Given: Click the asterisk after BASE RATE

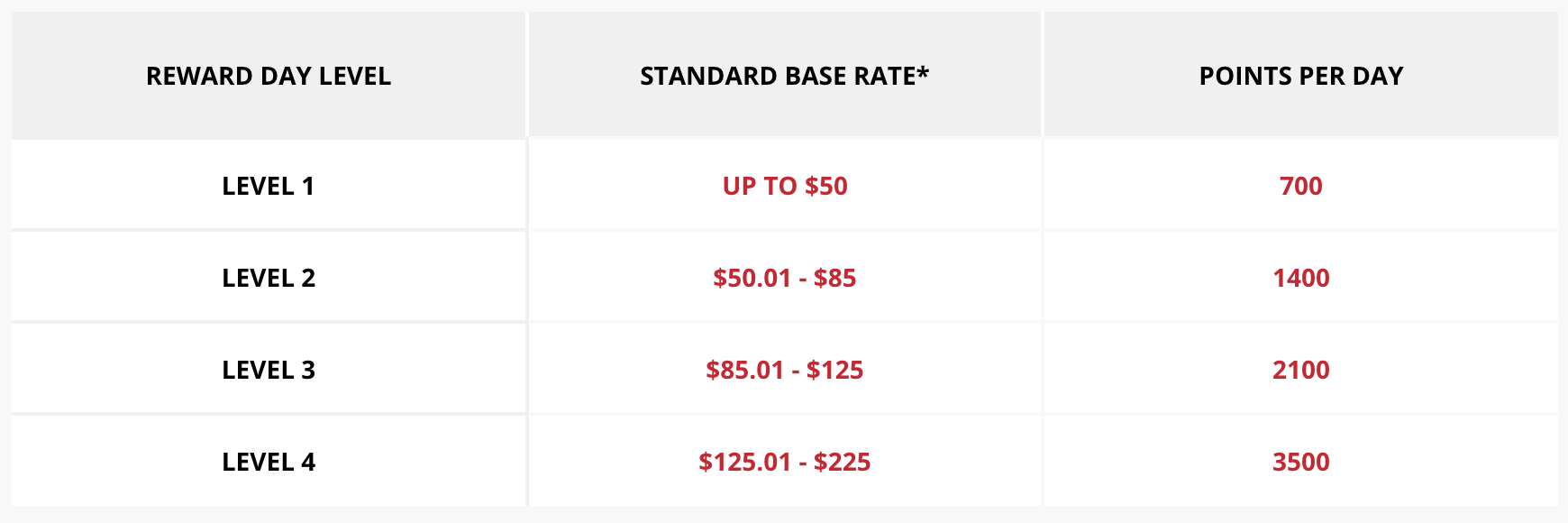Looking at the screenshot, I should coord(923,70).
